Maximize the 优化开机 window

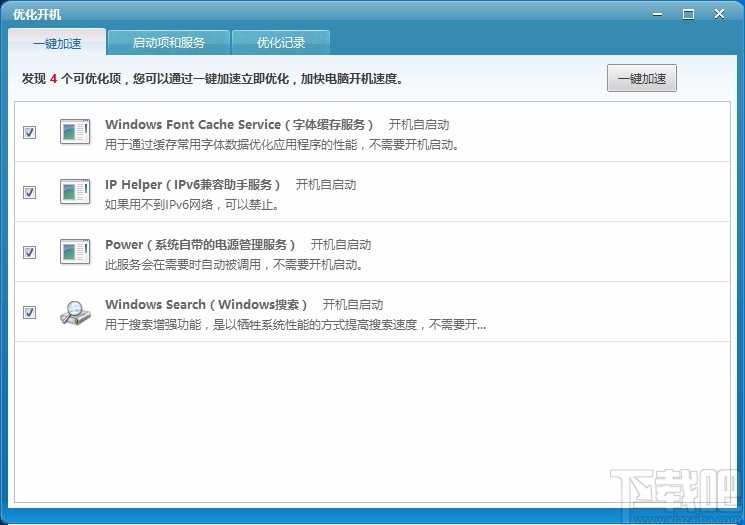688,14
